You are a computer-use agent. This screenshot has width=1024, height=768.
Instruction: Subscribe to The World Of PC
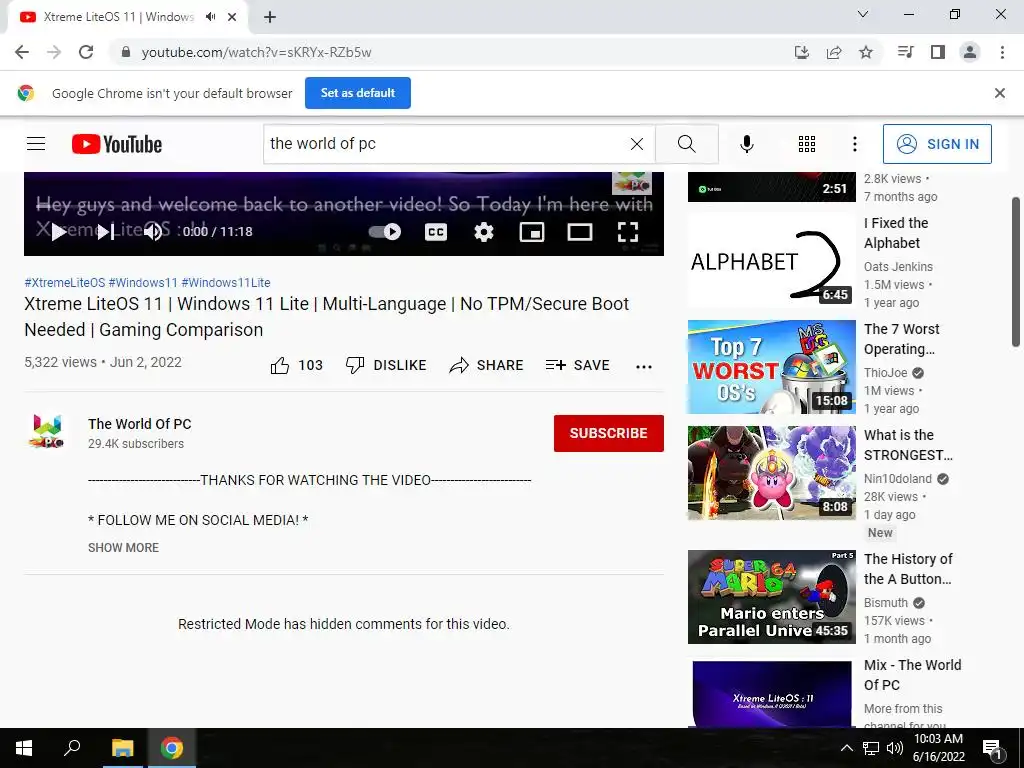(609, 433)
